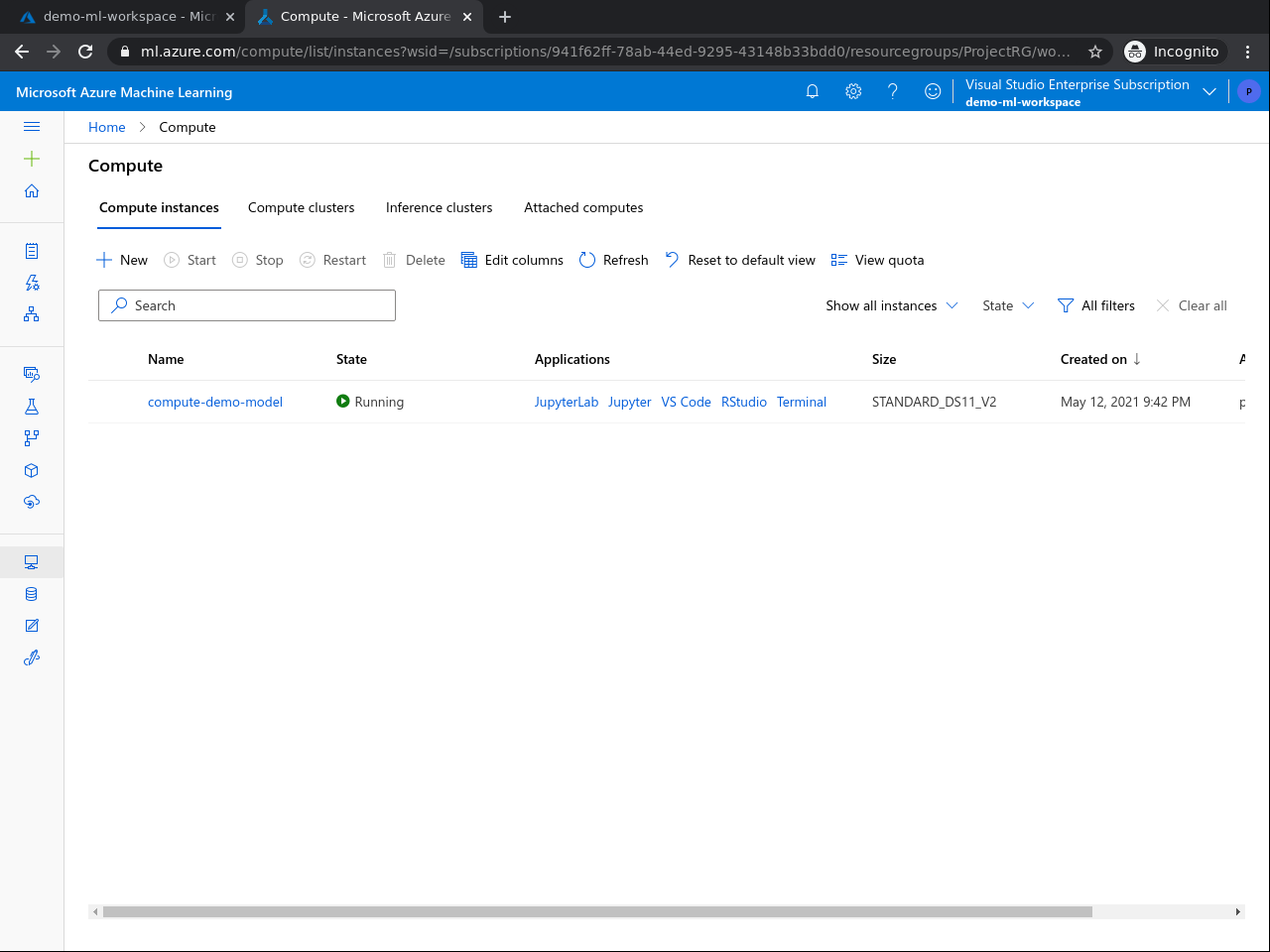The image size is (1270, 952).
Task: Open the Experiments section icon
Action: point(31,406)
